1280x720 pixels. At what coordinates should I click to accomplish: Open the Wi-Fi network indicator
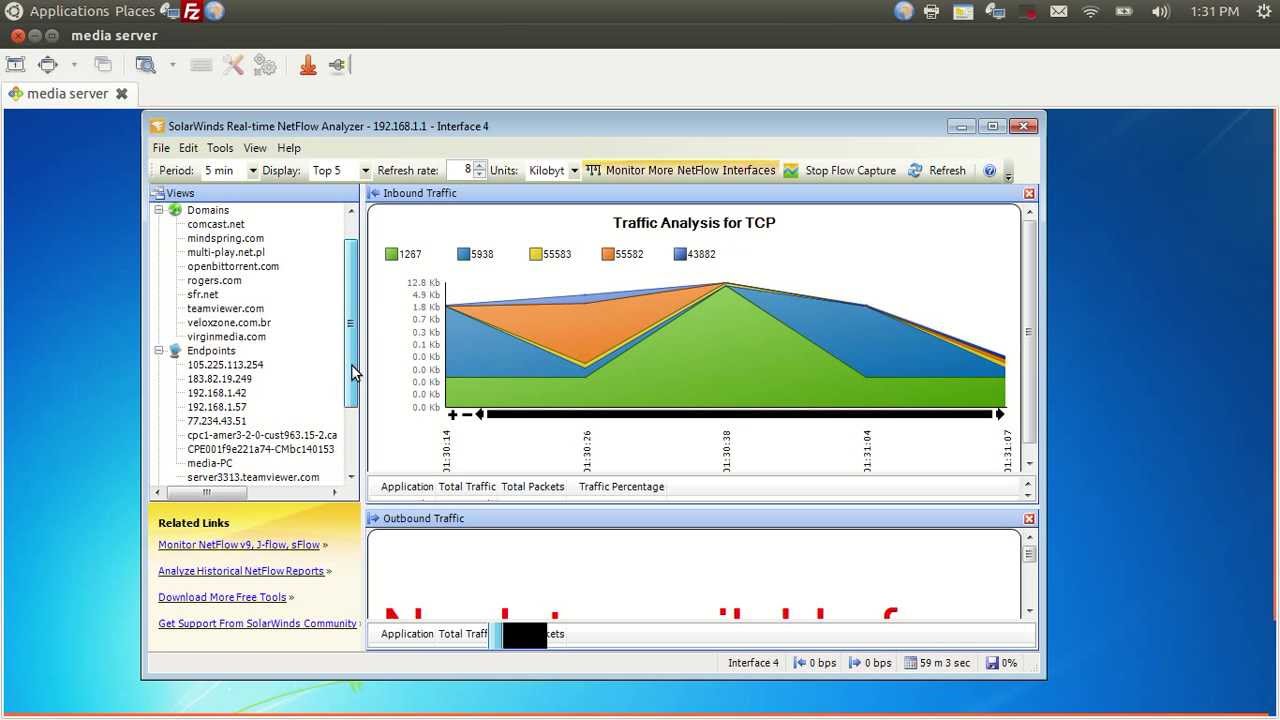pos(1091,12)
